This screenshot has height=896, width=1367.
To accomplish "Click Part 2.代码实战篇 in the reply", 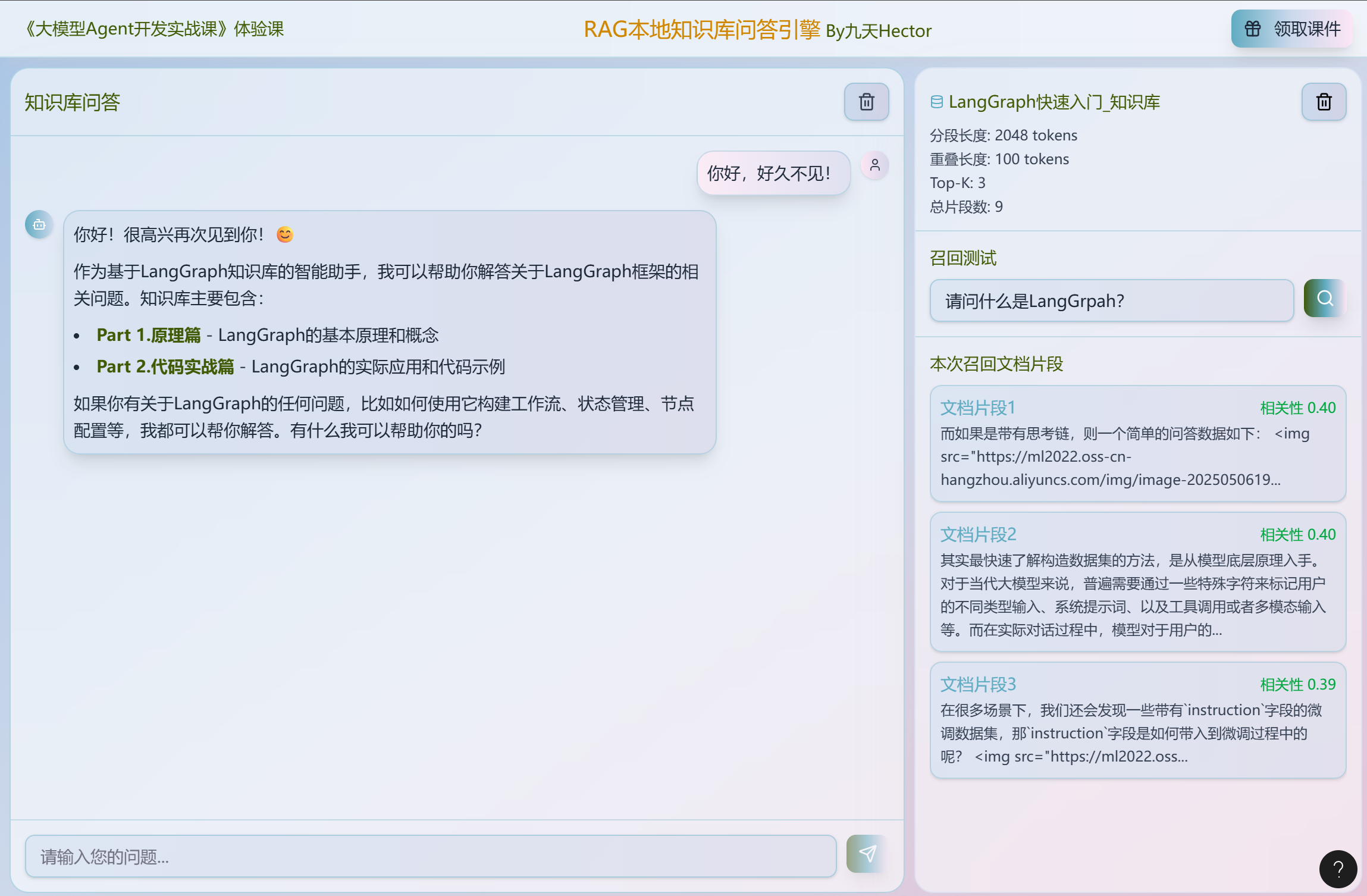I will pos(165,366).
